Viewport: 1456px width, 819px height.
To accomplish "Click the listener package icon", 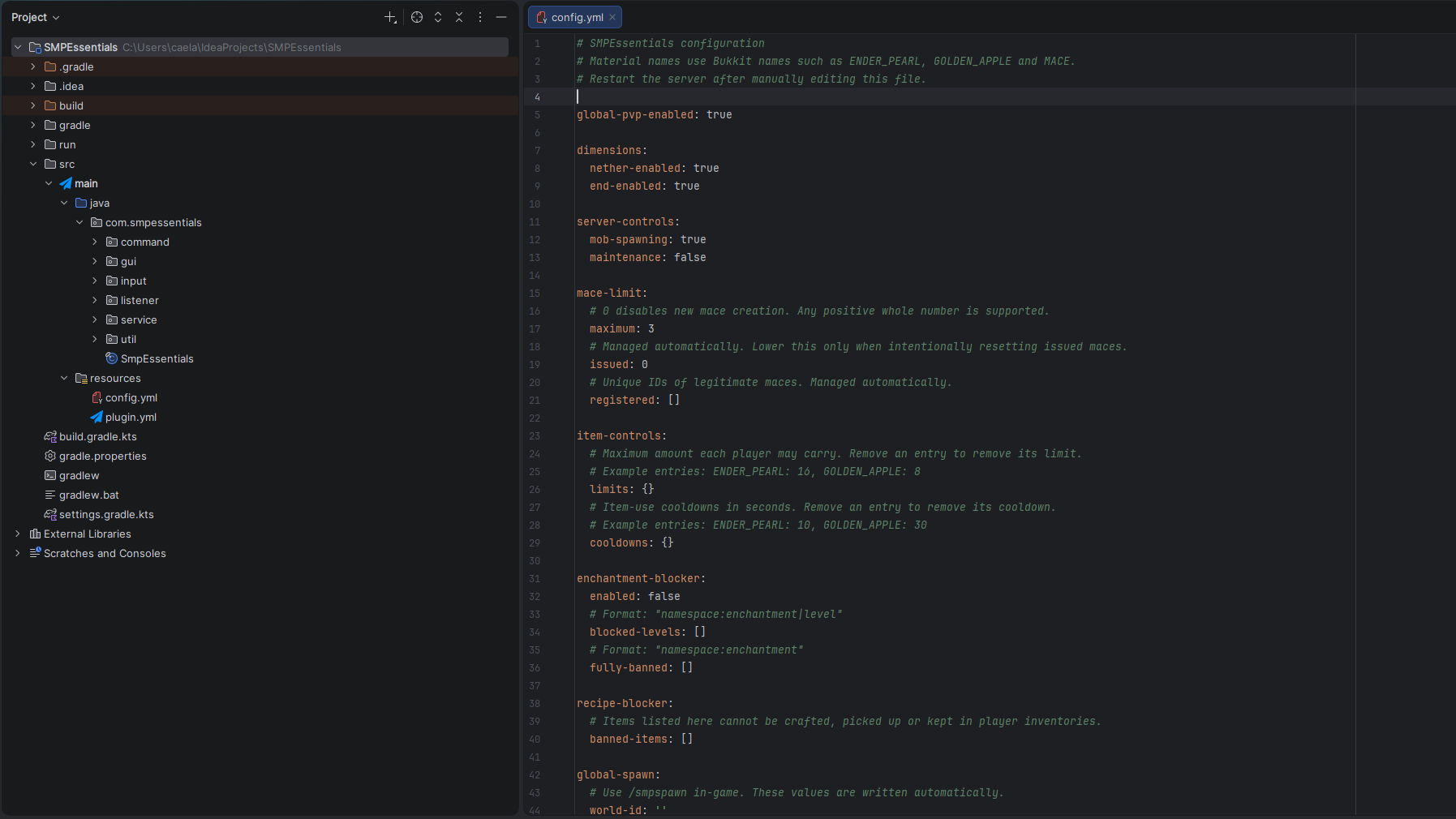I will (x=112, y=300).
